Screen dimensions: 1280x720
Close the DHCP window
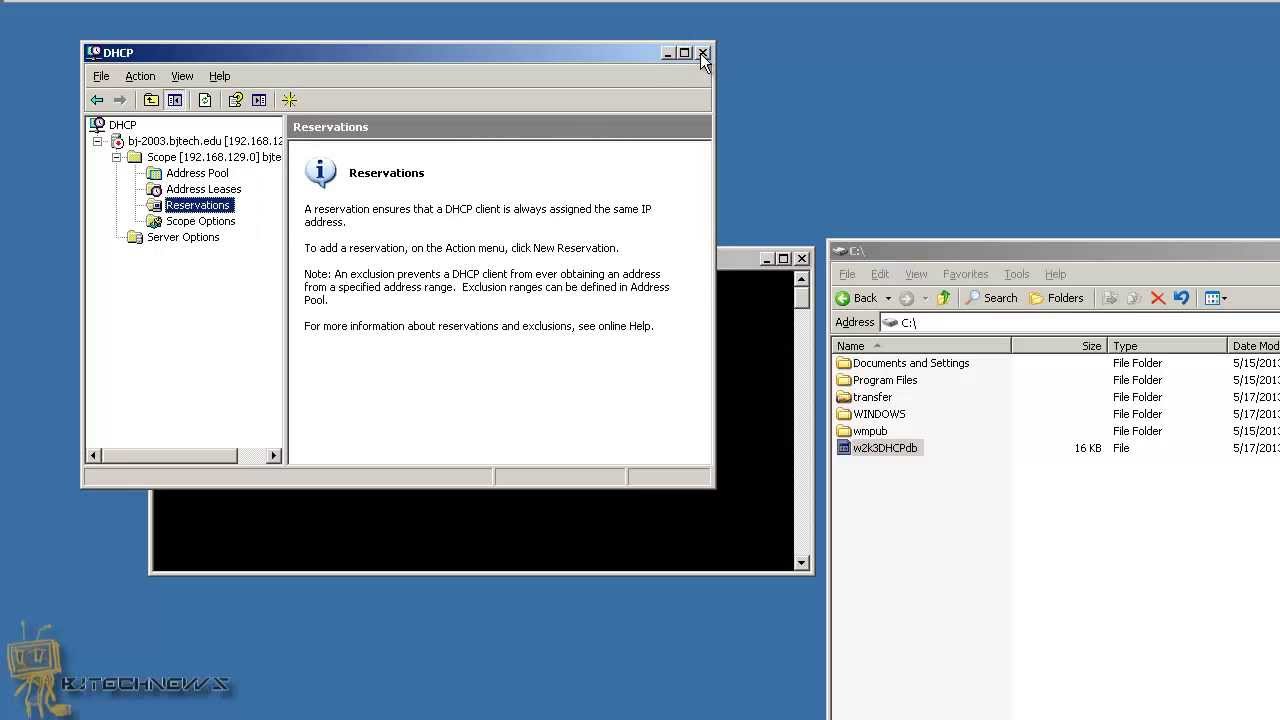click(x=703, y=53)
